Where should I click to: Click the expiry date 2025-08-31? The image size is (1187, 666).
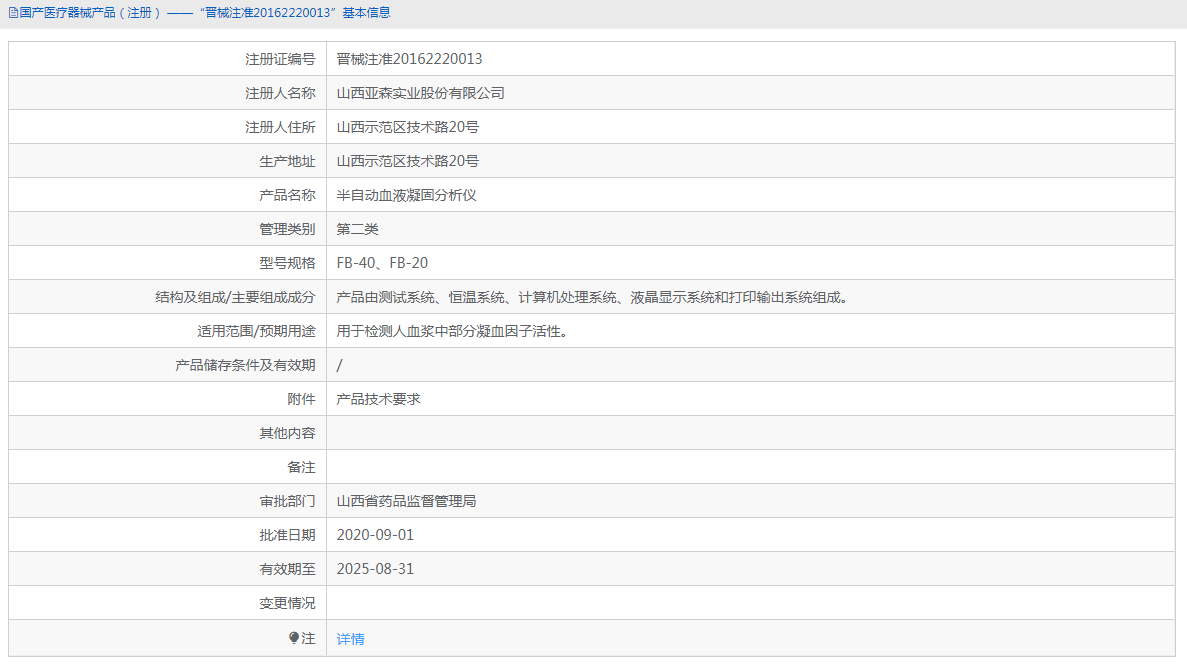376,568
